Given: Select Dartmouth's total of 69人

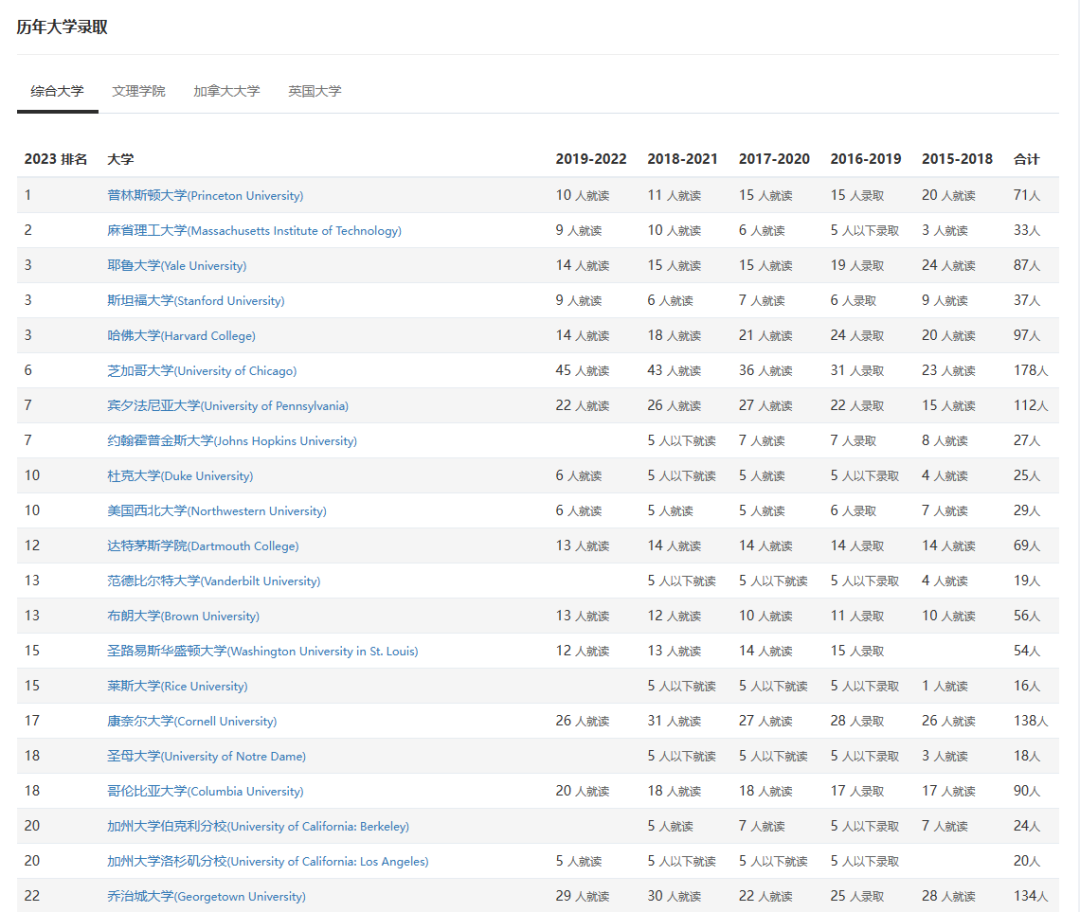Looking at the screenshot, I should click(x=1027, y=546).
